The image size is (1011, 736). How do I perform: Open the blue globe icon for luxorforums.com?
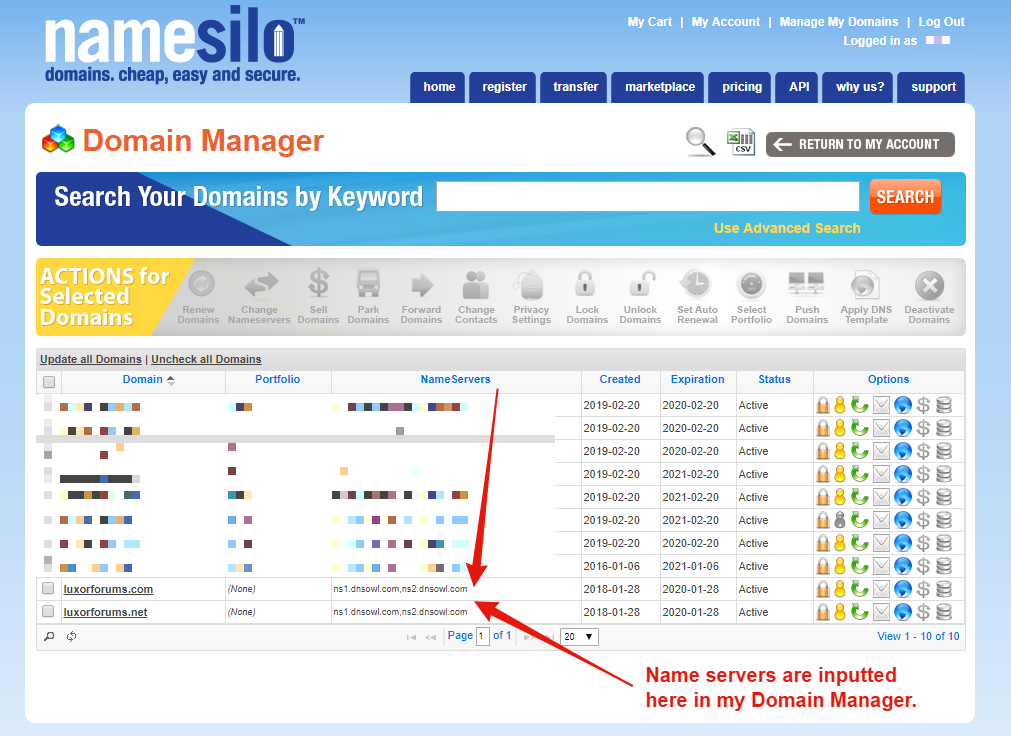tap(903, 589)
